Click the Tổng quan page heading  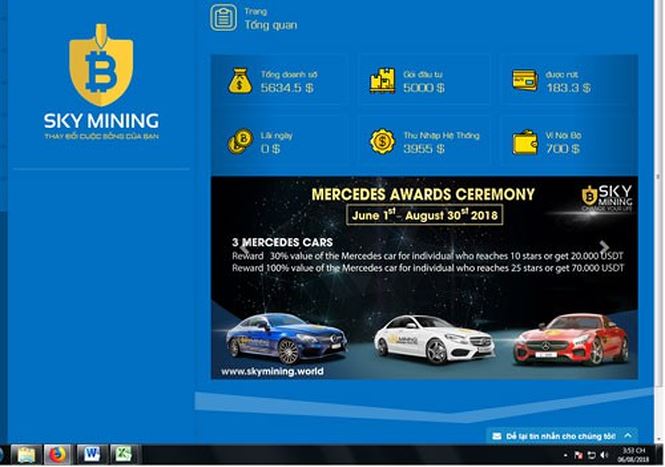tap(271, 25)
